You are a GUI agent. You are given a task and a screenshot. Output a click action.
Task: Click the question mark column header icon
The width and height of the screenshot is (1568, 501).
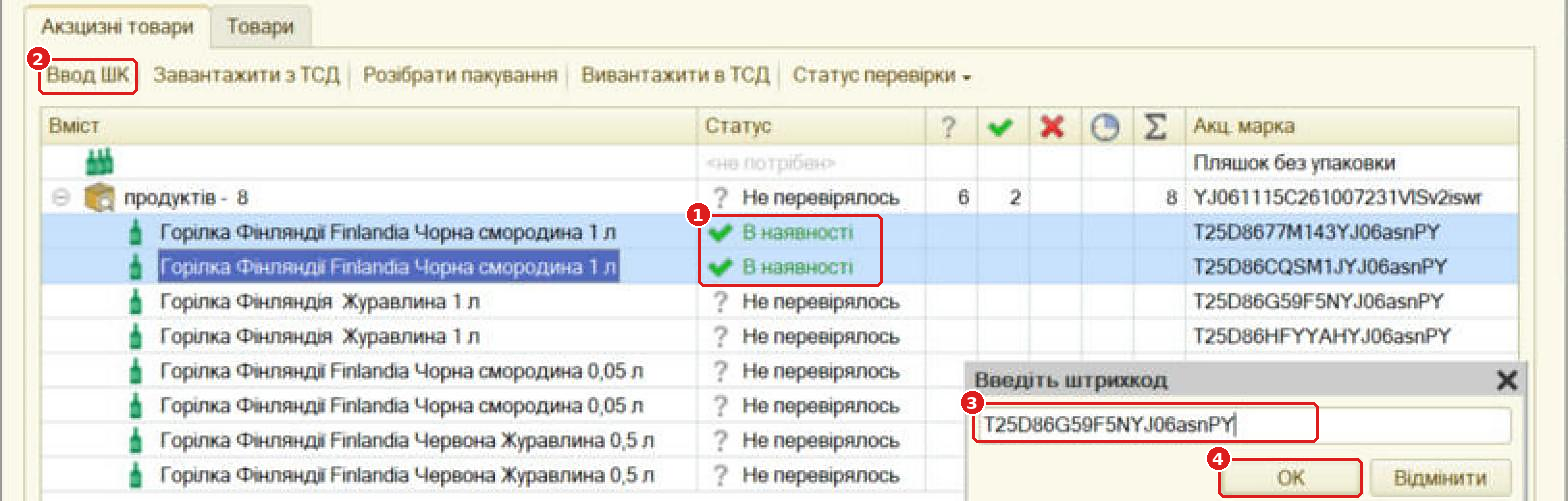(949, 127)
